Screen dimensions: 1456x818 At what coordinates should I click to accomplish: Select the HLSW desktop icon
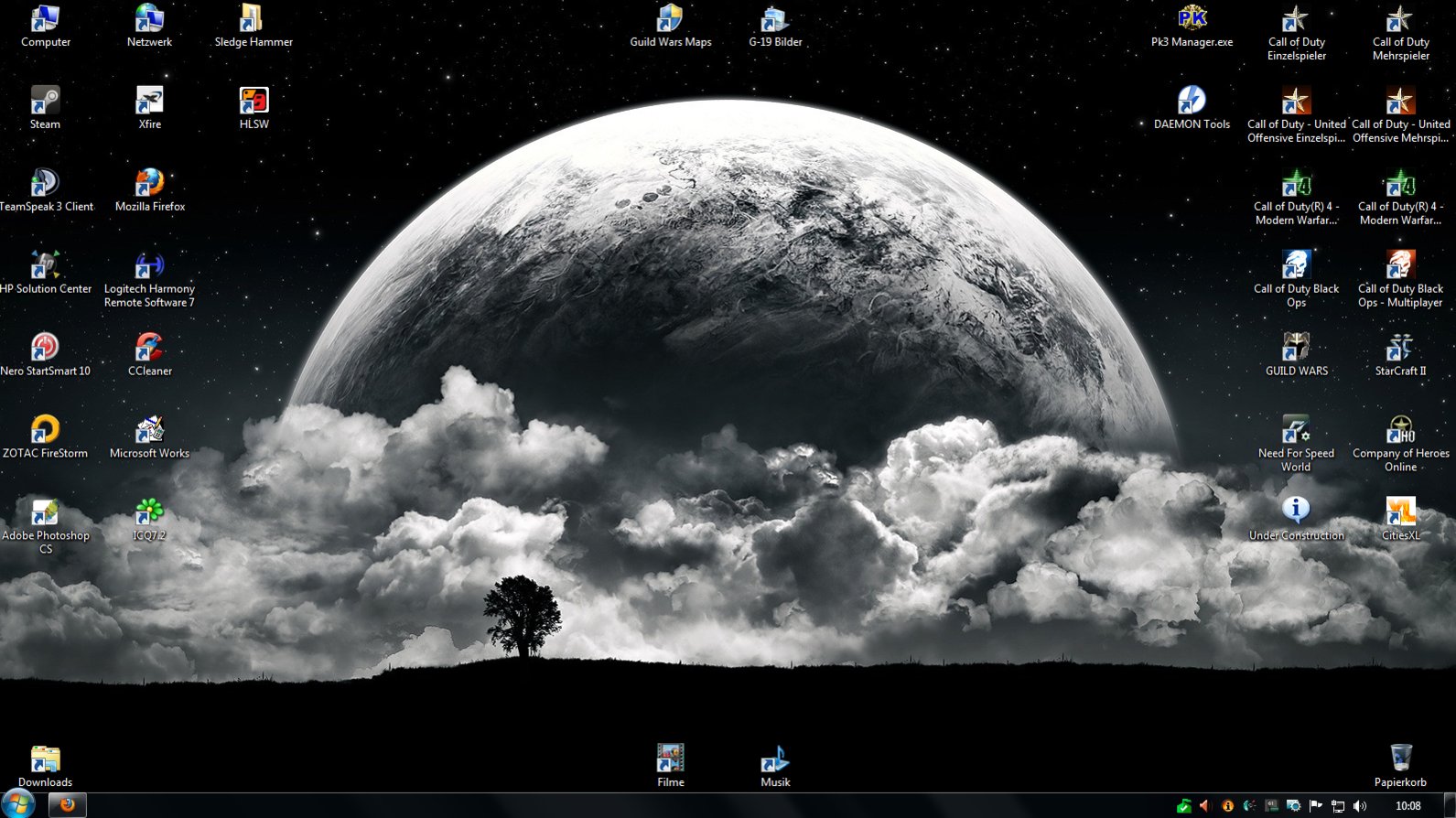pos(253,101)
